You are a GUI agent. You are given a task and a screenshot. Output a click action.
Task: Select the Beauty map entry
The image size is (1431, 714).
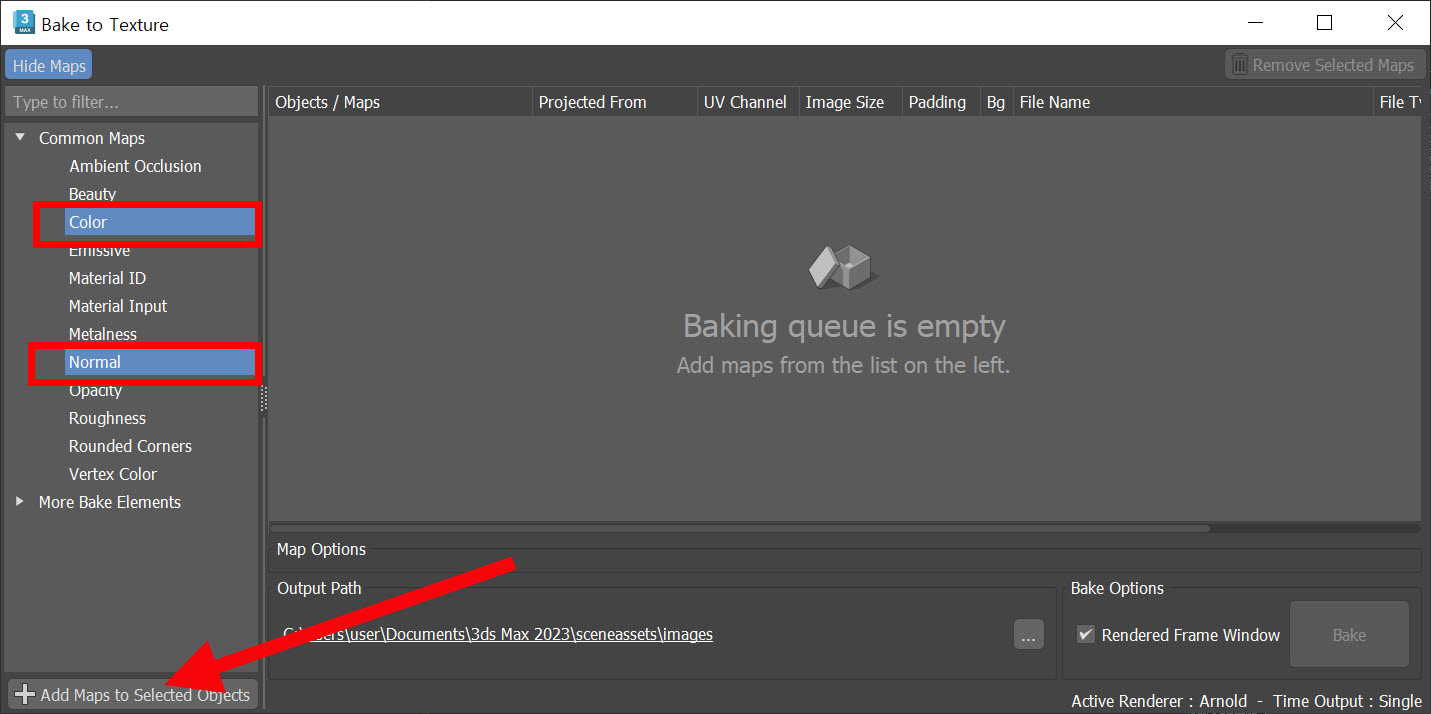[92, 194]
